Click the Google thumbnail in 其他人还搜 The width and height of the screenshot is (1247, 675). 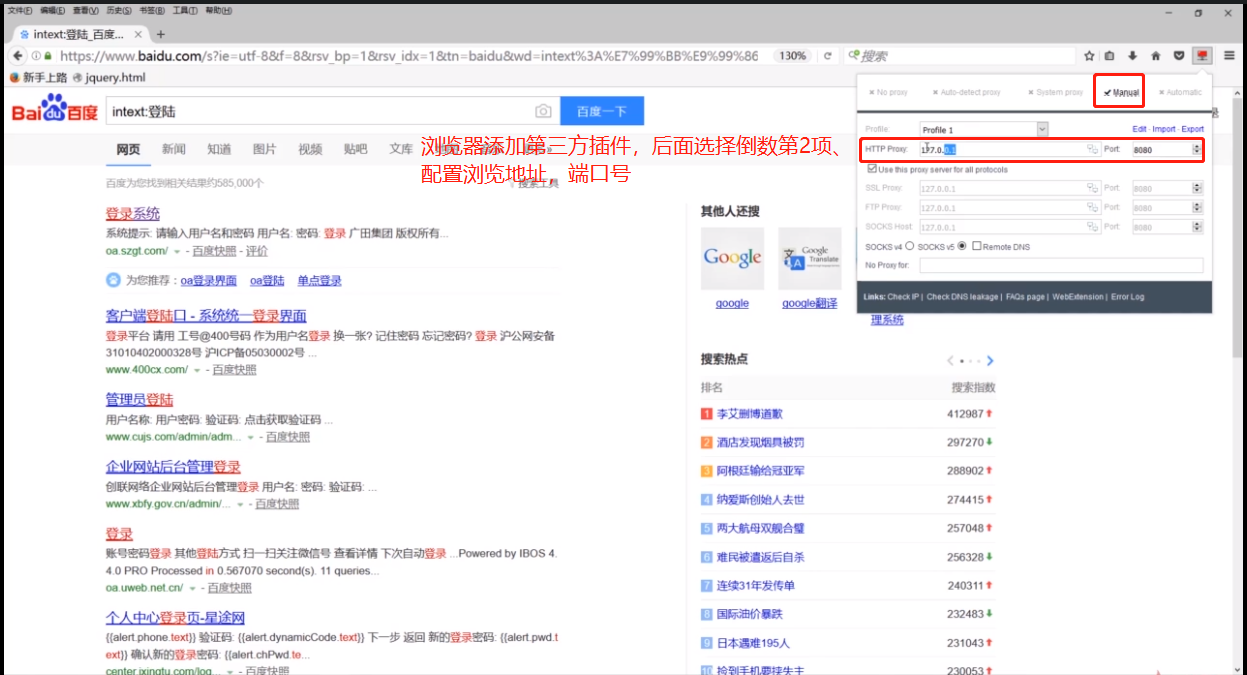732,259
